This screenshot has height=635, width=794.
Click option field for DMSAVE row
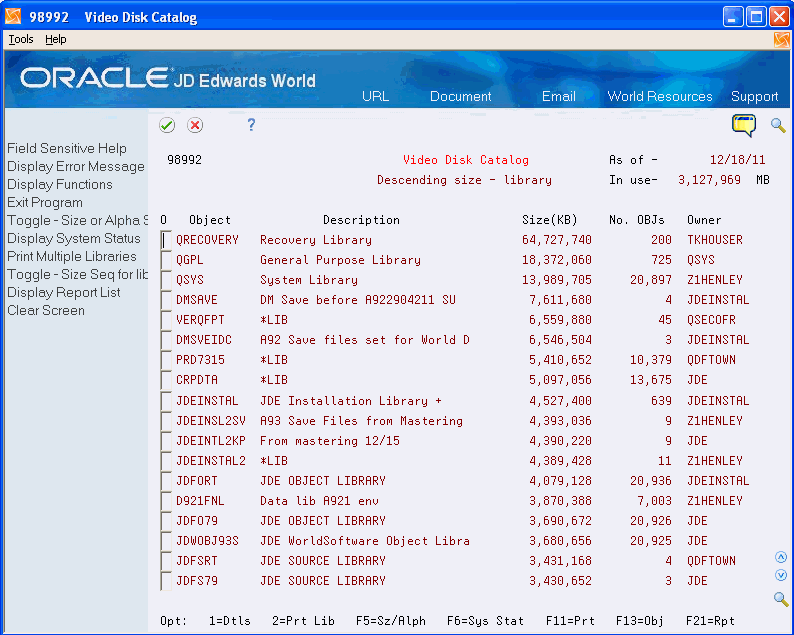(166, 300)
